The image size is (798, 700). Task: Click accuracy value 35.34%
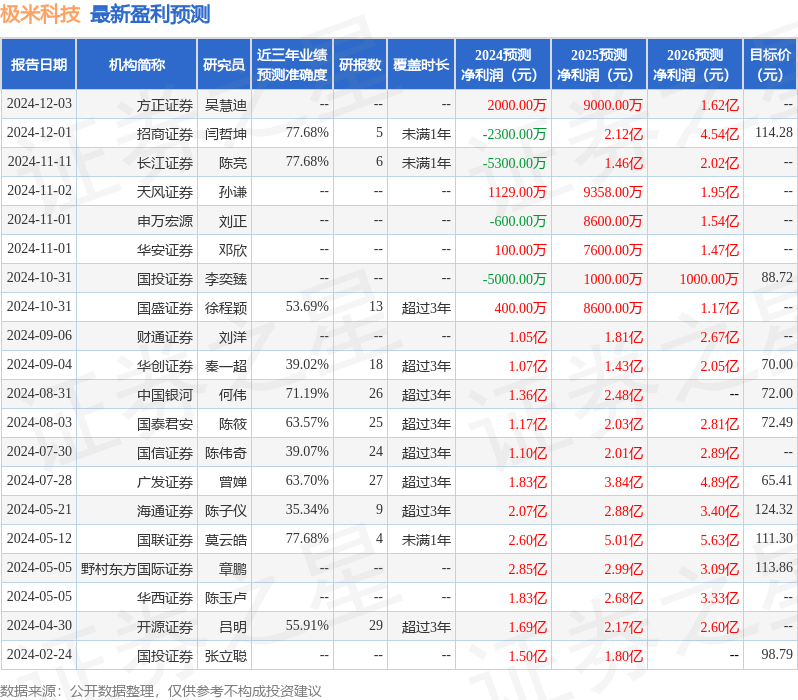coord(307,510)
